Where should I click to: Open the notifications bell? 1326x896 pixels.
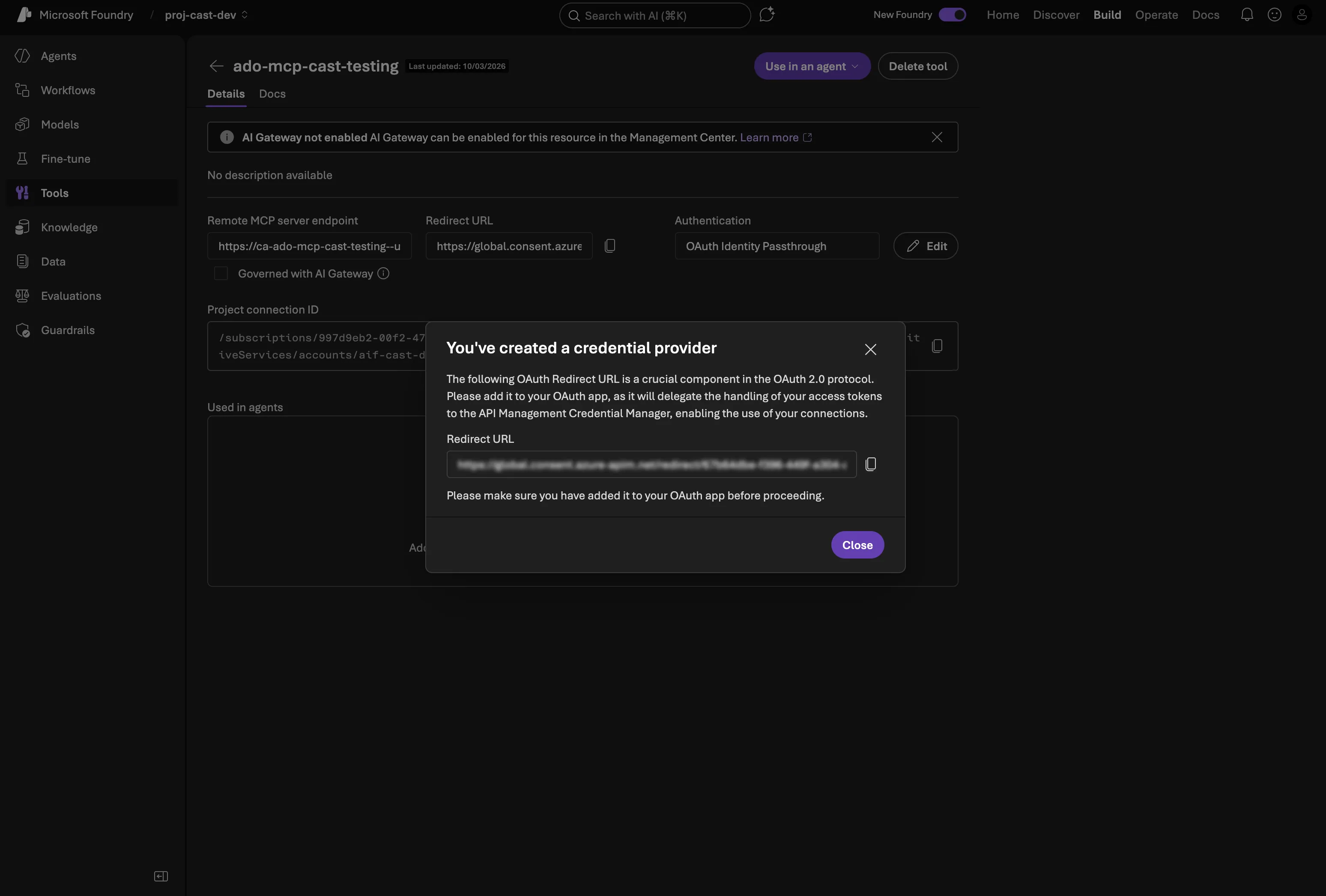coord(1247,15)
